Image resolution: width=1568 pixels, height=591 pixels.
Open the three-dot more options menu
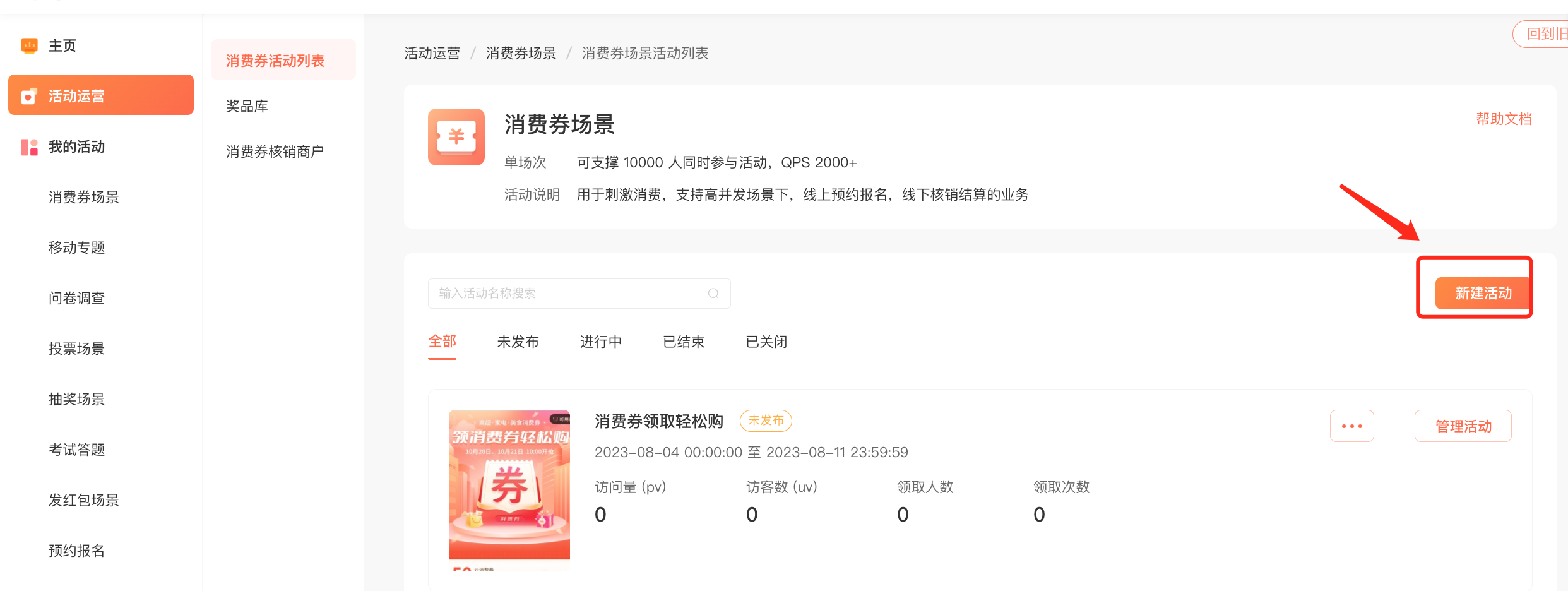[1351, 426]
